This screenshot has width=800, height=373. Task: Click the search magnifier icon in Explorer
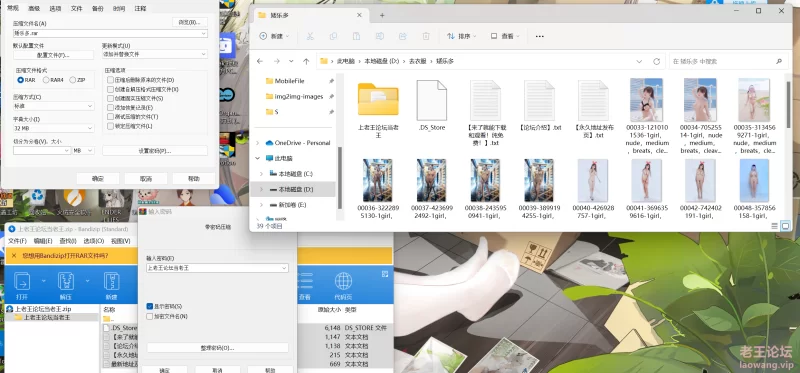[779, 61]
